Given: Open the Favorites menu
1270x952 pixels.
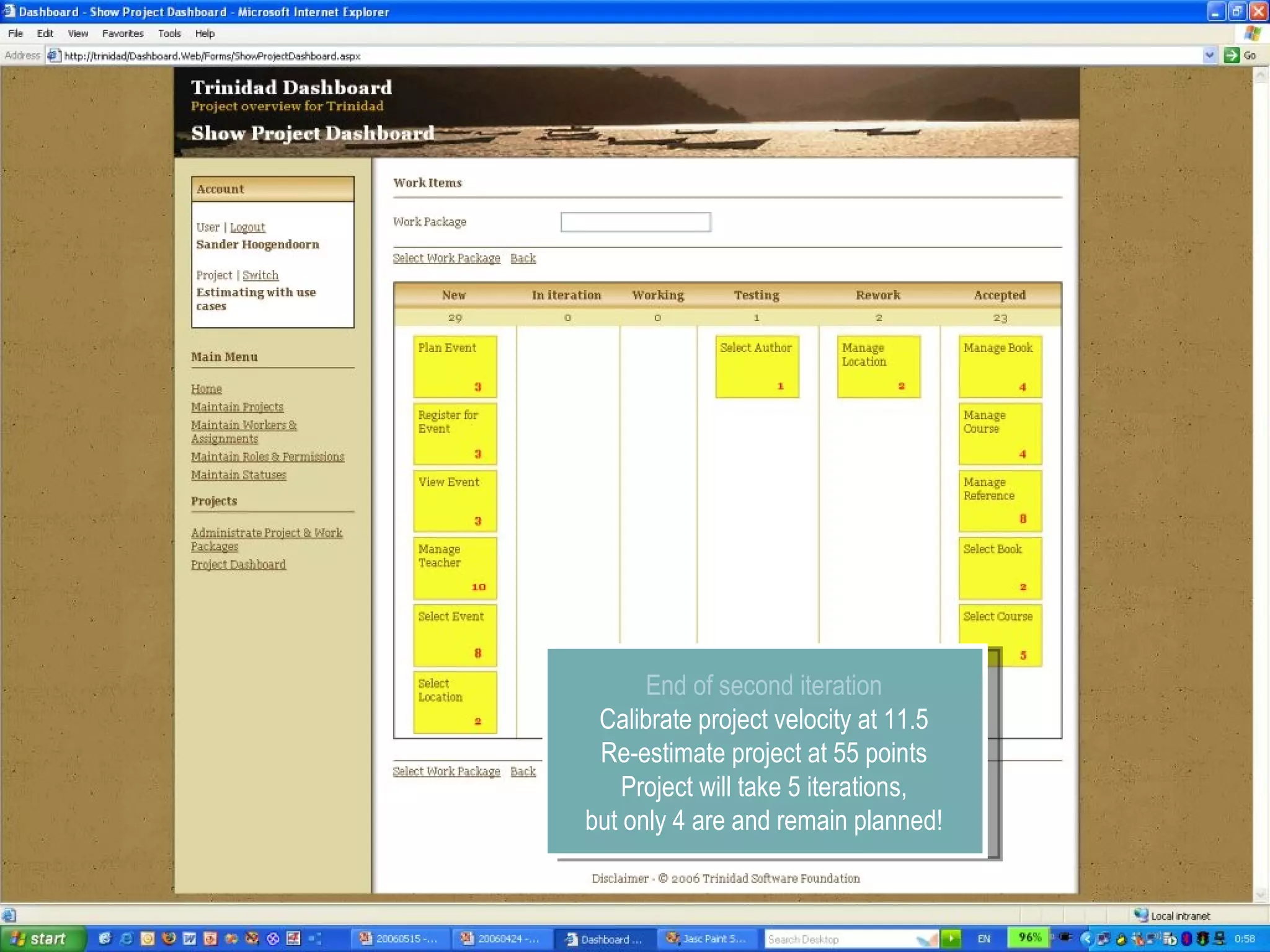Looking at the screenshot, I should [122, 33].
